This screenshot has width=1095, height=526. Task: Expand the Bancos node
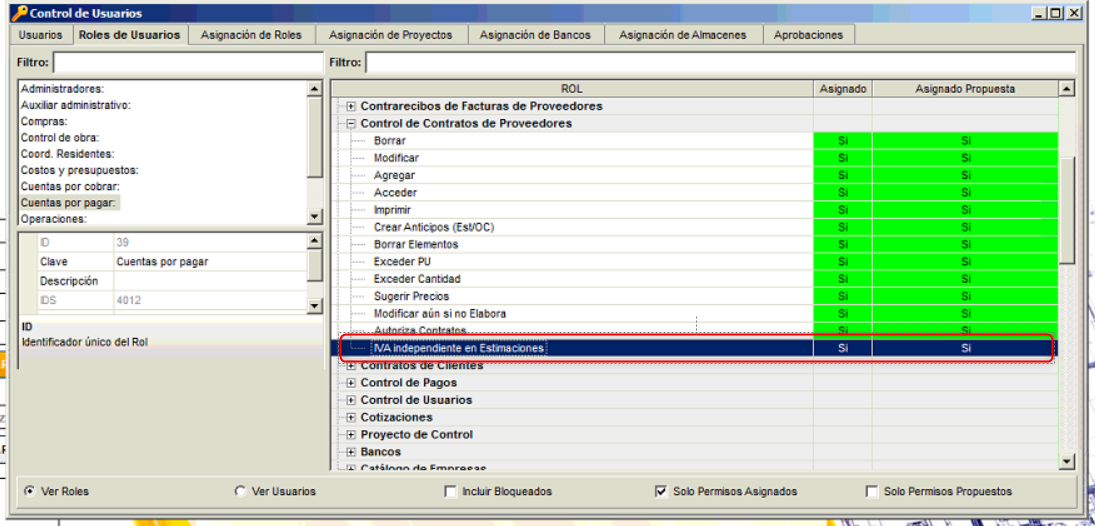point(351,452)
